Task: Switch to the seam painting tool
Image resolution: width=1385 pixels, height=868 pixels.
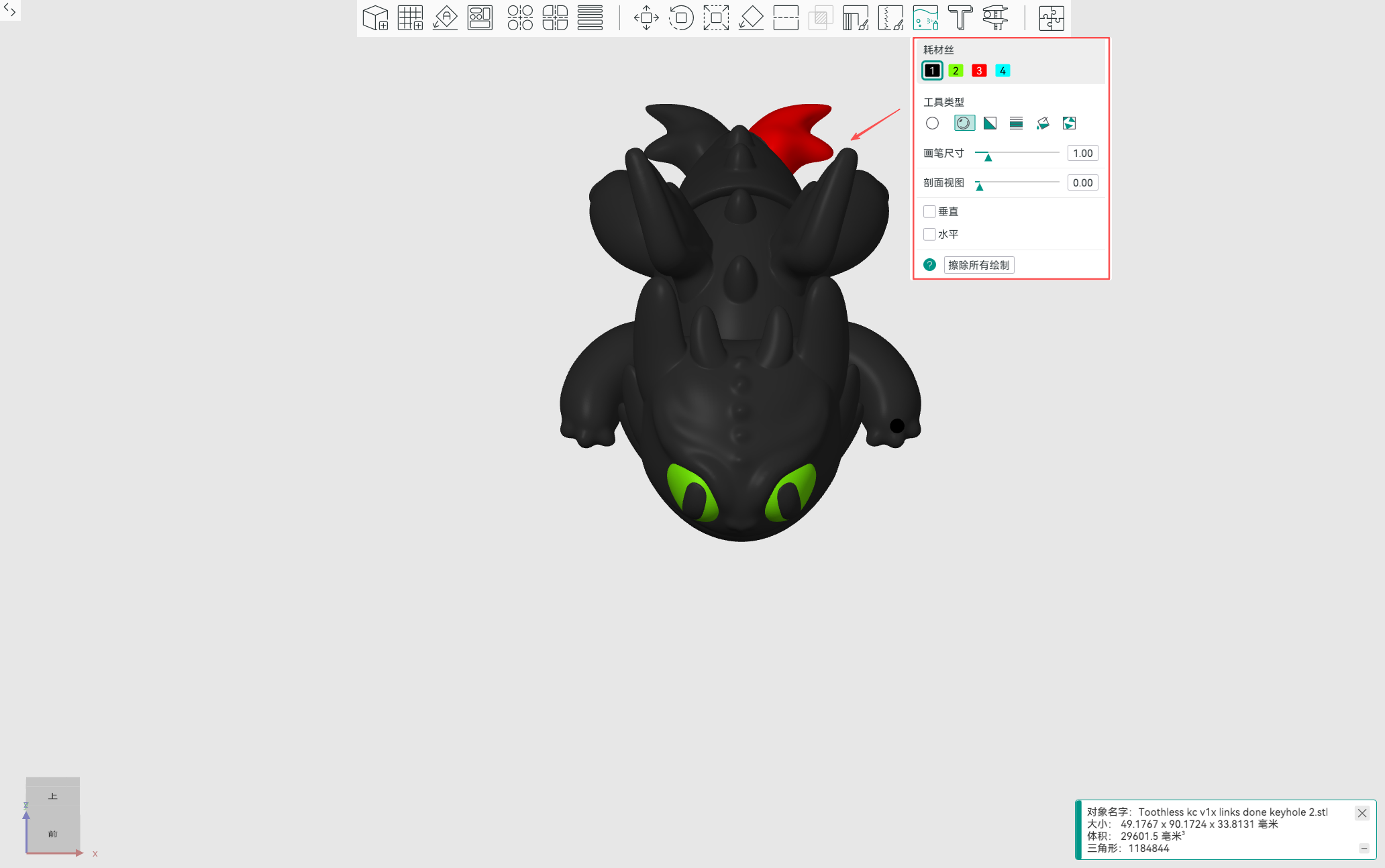Action: pyautogui.click(x=892, y=18)
